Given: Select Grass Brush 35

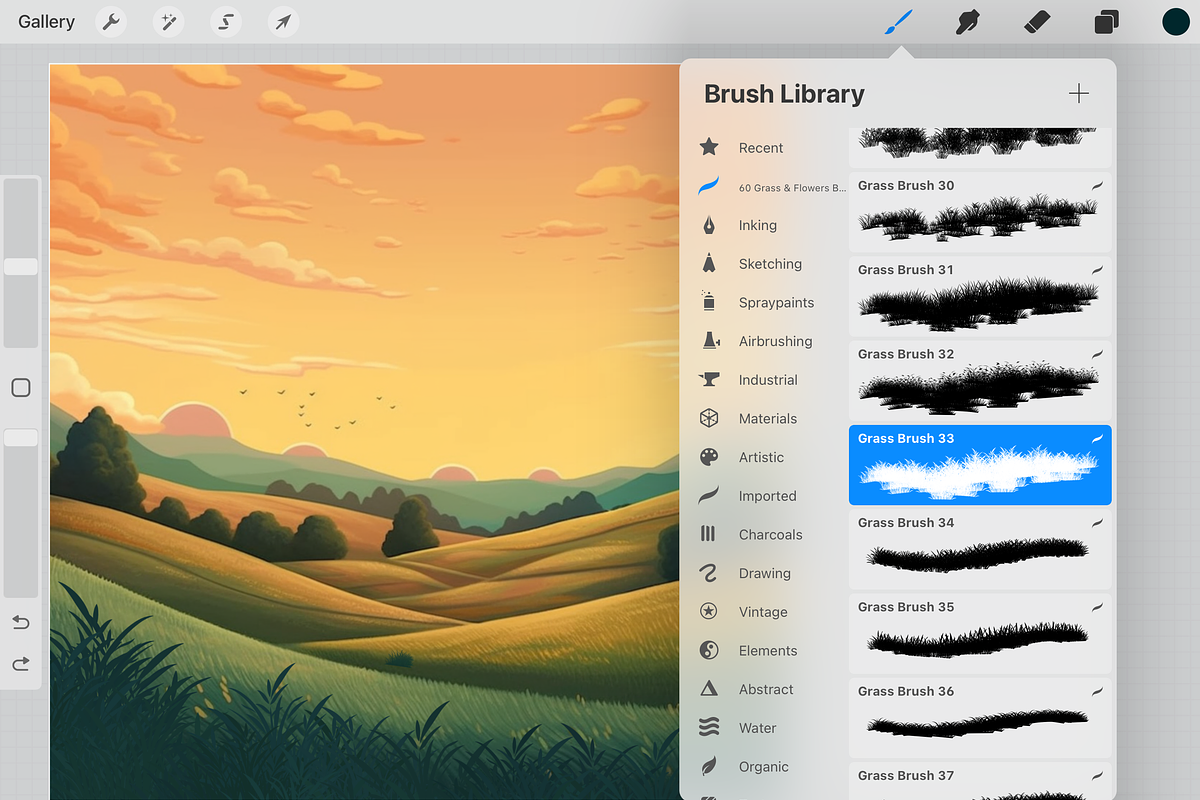Looking at the screenshot, I should click(980, 634).
